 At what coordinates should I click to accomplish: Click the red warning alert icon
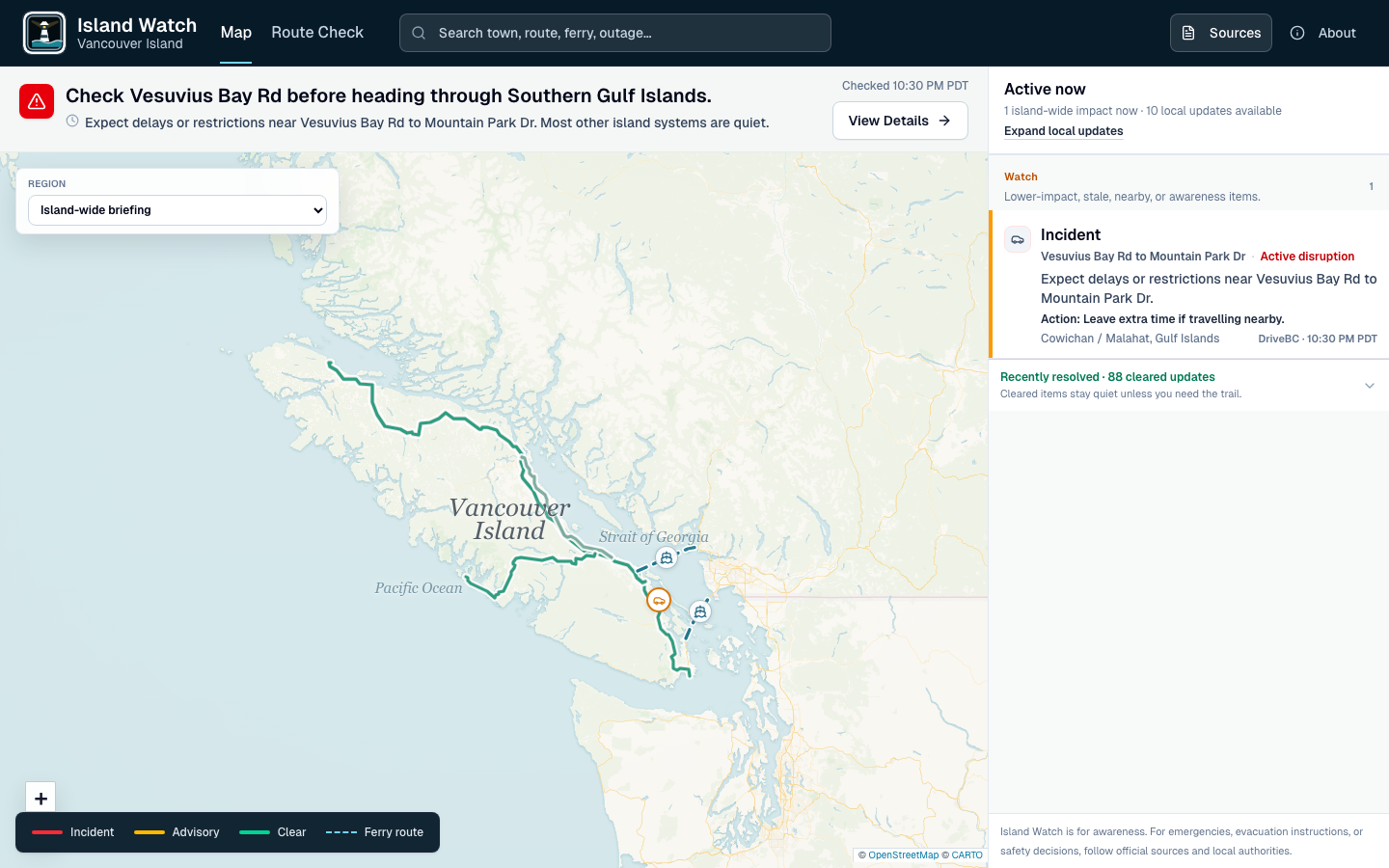click(x=37, y=101)
